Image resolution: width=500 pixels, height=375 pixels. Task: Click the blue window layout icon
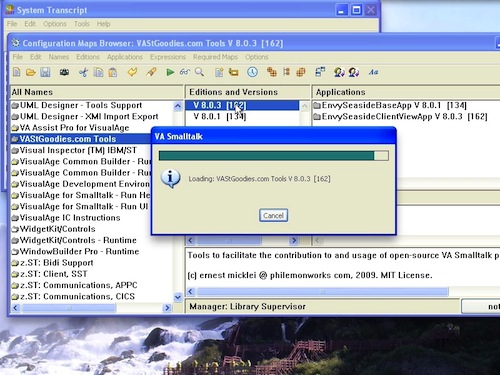pos(320,72)
